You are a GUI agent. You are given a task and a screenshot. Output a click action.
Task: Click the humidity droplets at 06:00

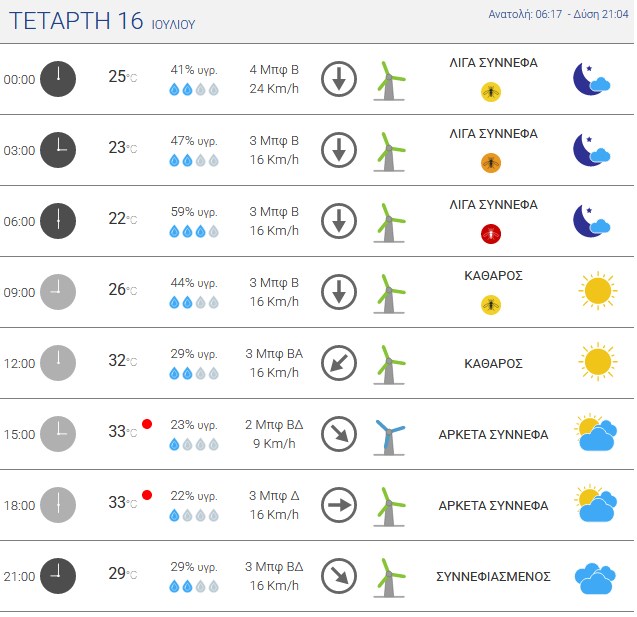[194, 232]
